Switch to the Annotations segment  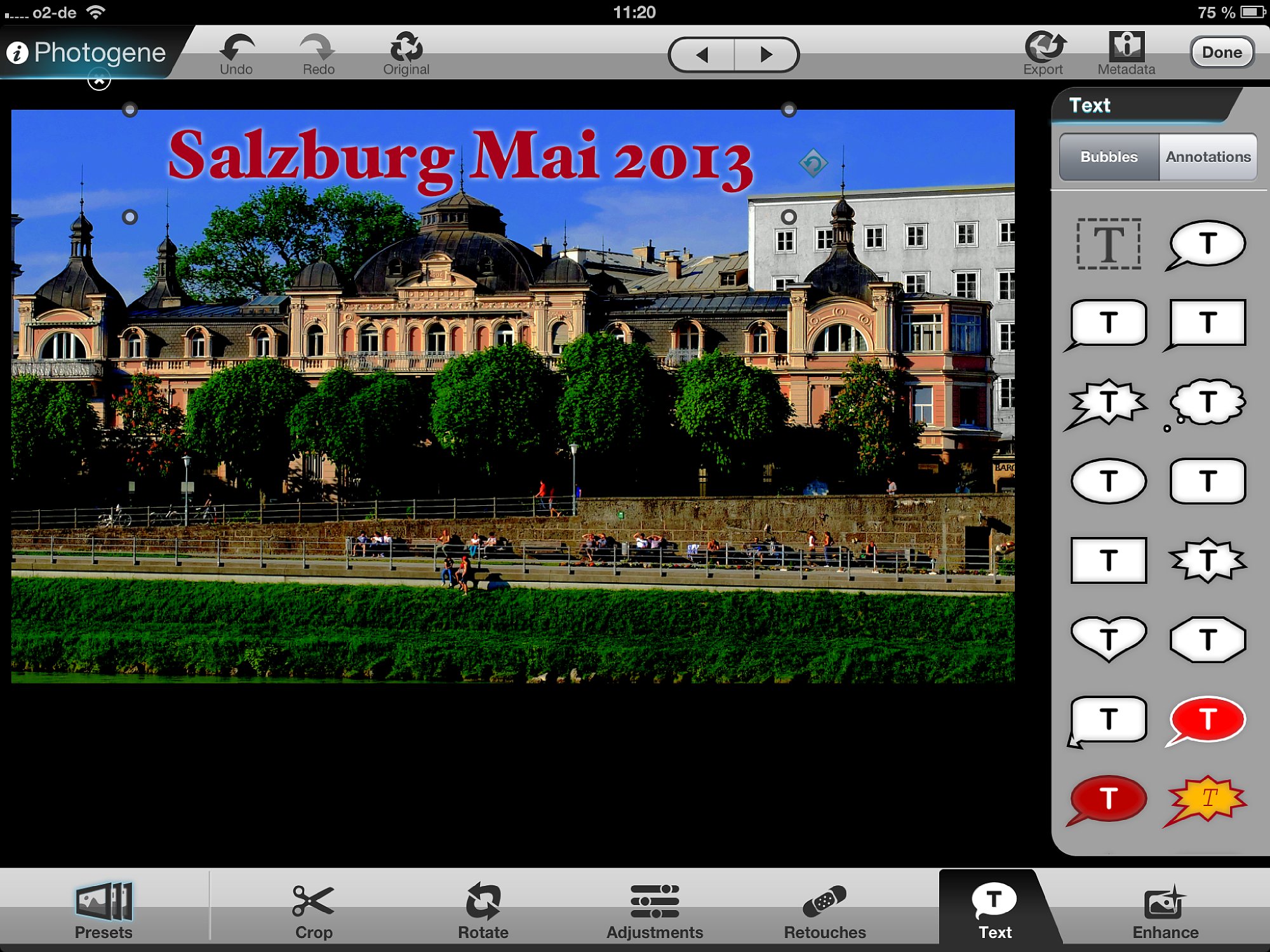pos(1208,157)
